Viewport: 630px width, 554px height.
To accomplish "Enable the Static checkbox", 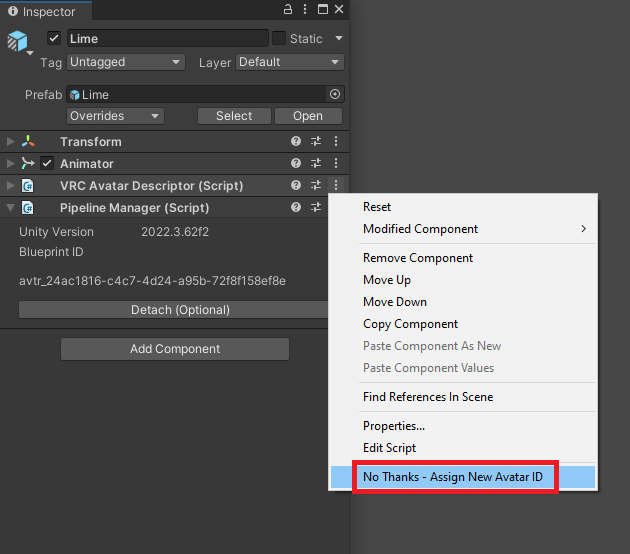I will [279, 39].
